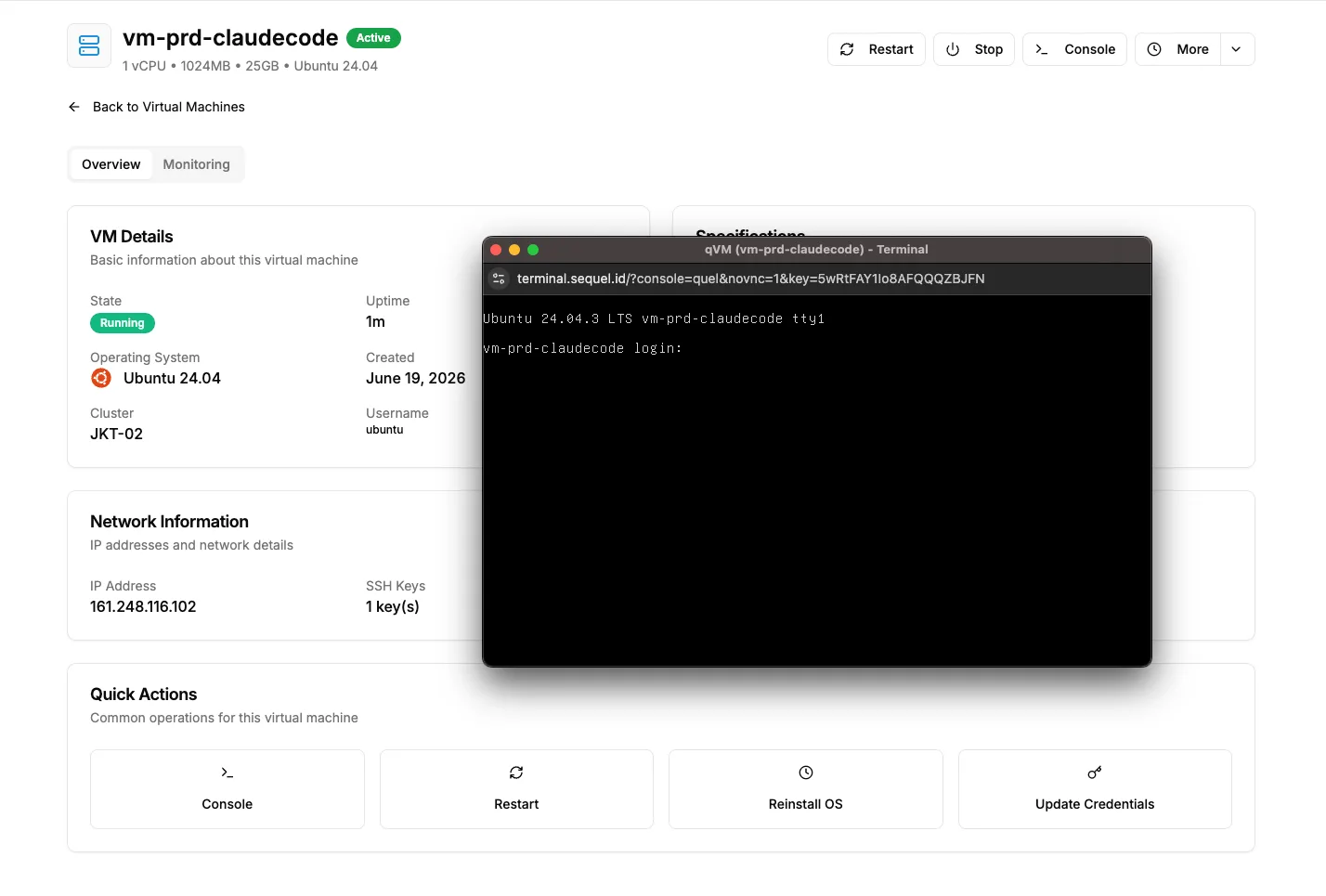The image size is (1326, 896).
Task: Click the server icon beside vm-prd-claudecode
Action: pyautogui.click(x=89, y=45)
